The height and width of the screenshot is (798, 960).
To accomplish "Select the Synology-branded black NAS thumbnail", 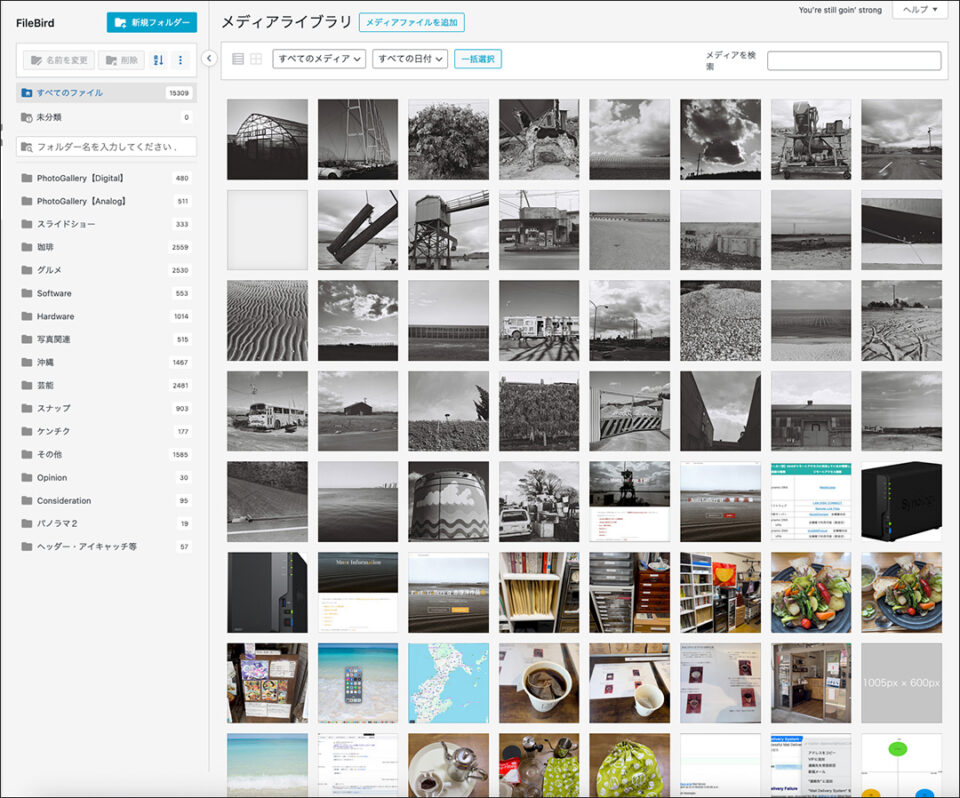I will (x=902, y=502).
